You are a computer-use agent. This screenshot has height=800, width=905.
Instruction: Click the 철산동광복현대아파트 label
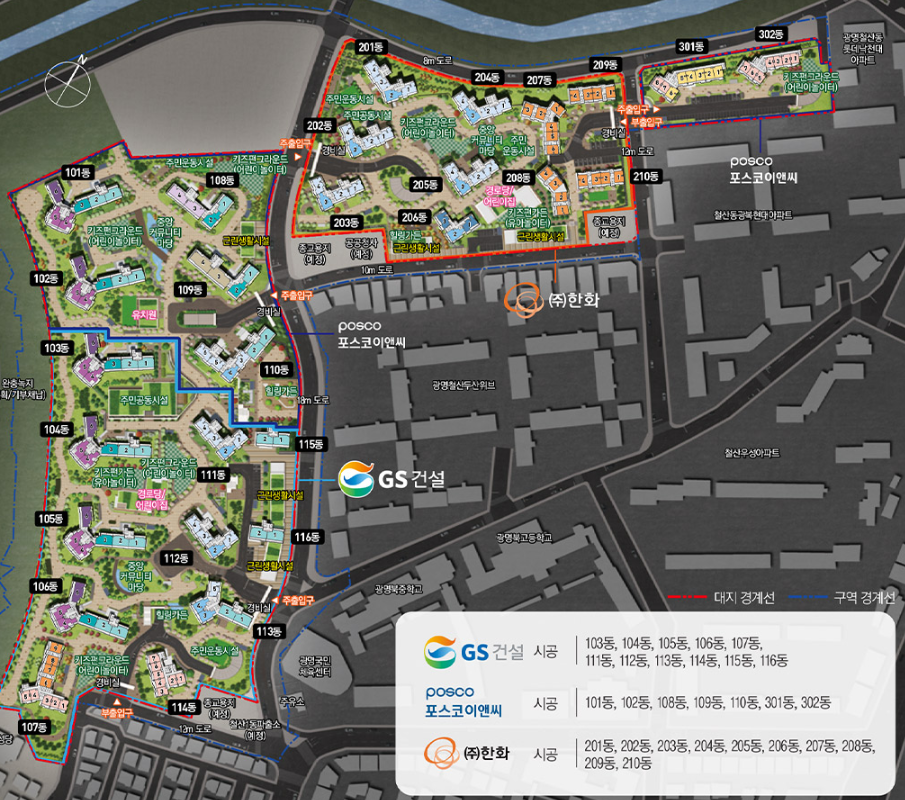pyautogui.click(x=753, y=215)
